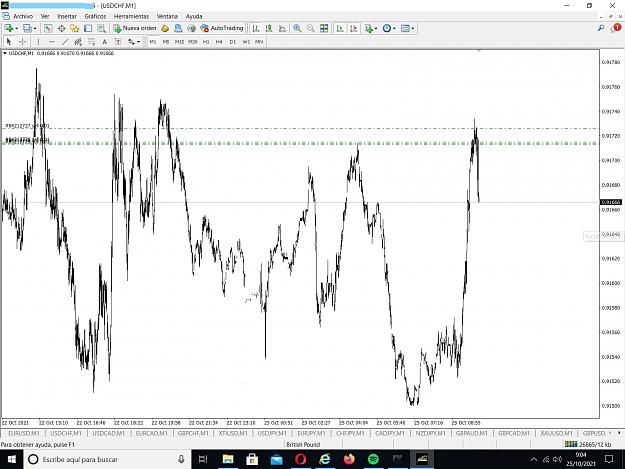Open the Data Window crosshair-target icon
This screenshot has width=625, height=469.
coord(61,28)
